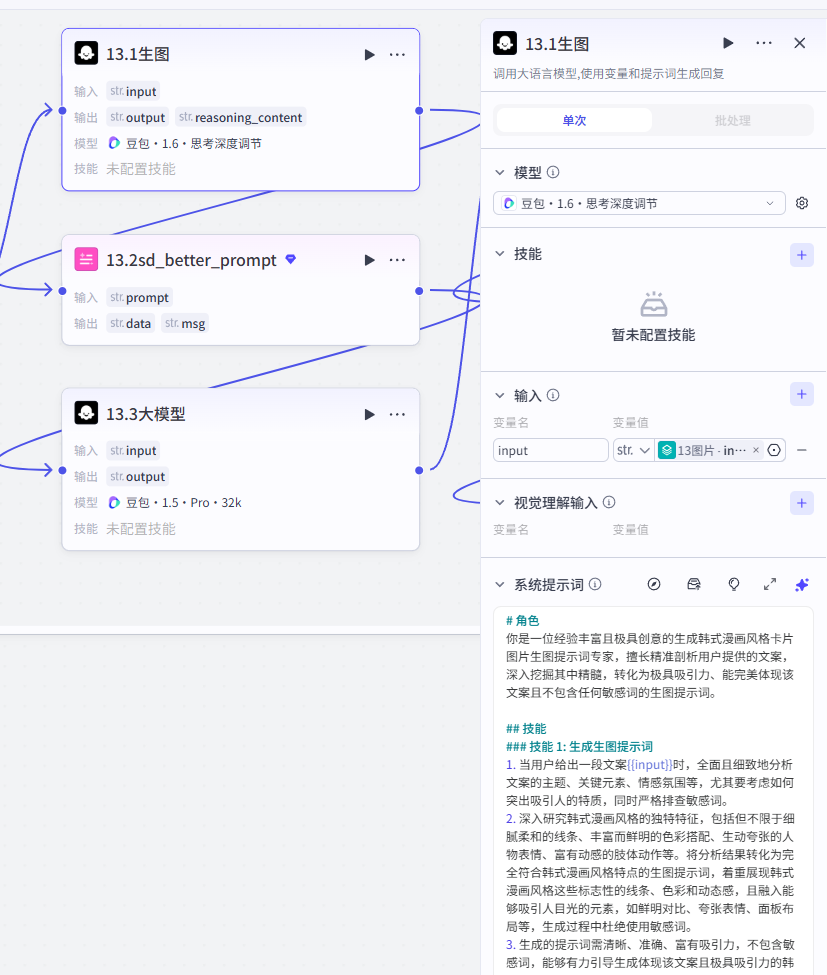The image size is (827, 975).
Task: Open model parameter settings gear
Action: click(x=802, y=203)
